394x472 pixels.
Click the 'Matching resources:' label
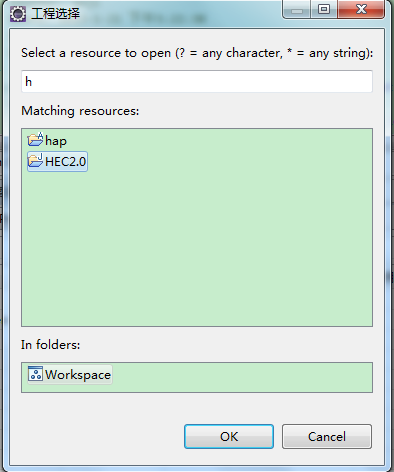[80, 111]
